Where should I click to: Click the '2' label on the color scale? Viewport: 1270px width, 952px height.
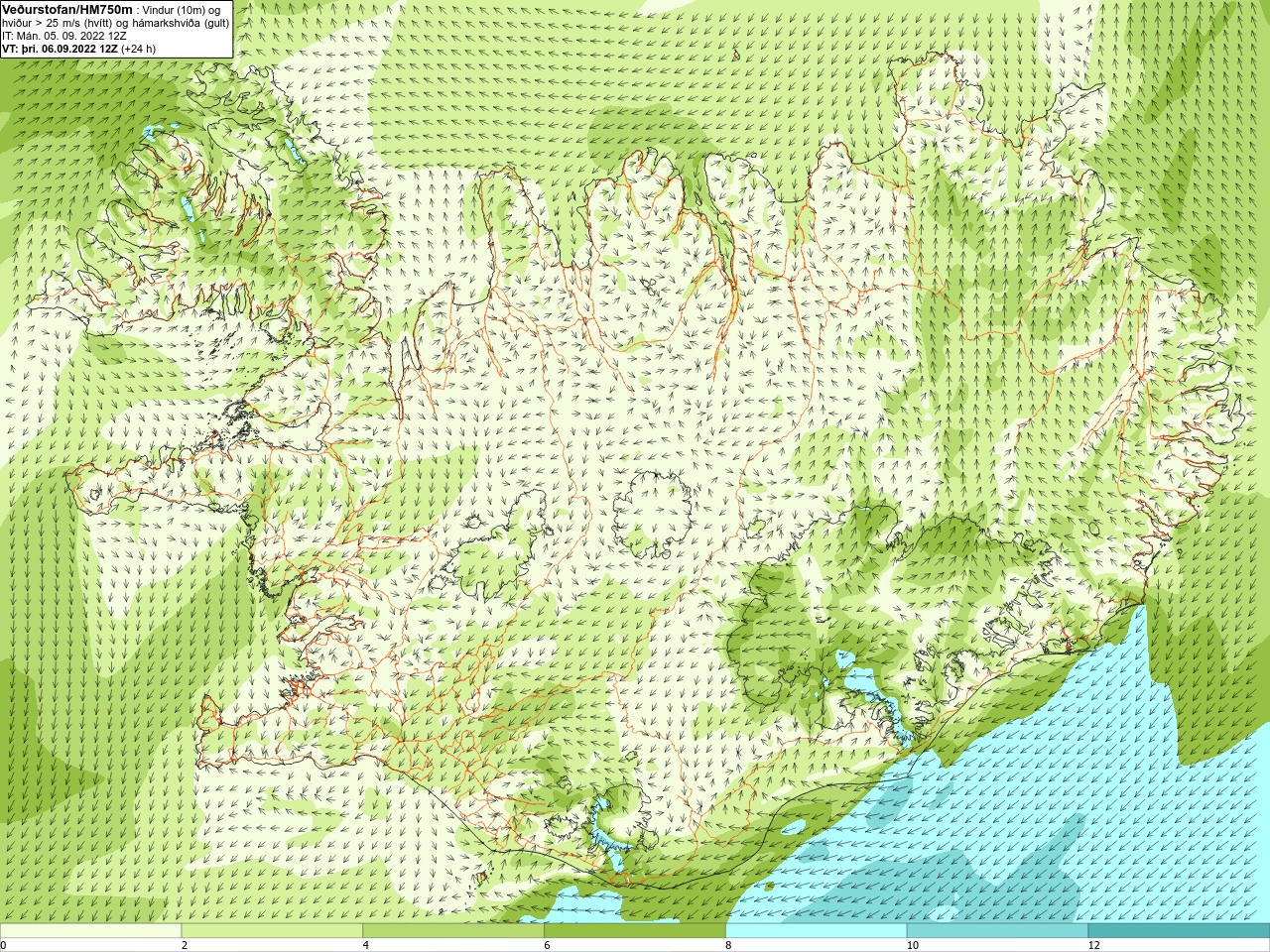tap(185, 945)
